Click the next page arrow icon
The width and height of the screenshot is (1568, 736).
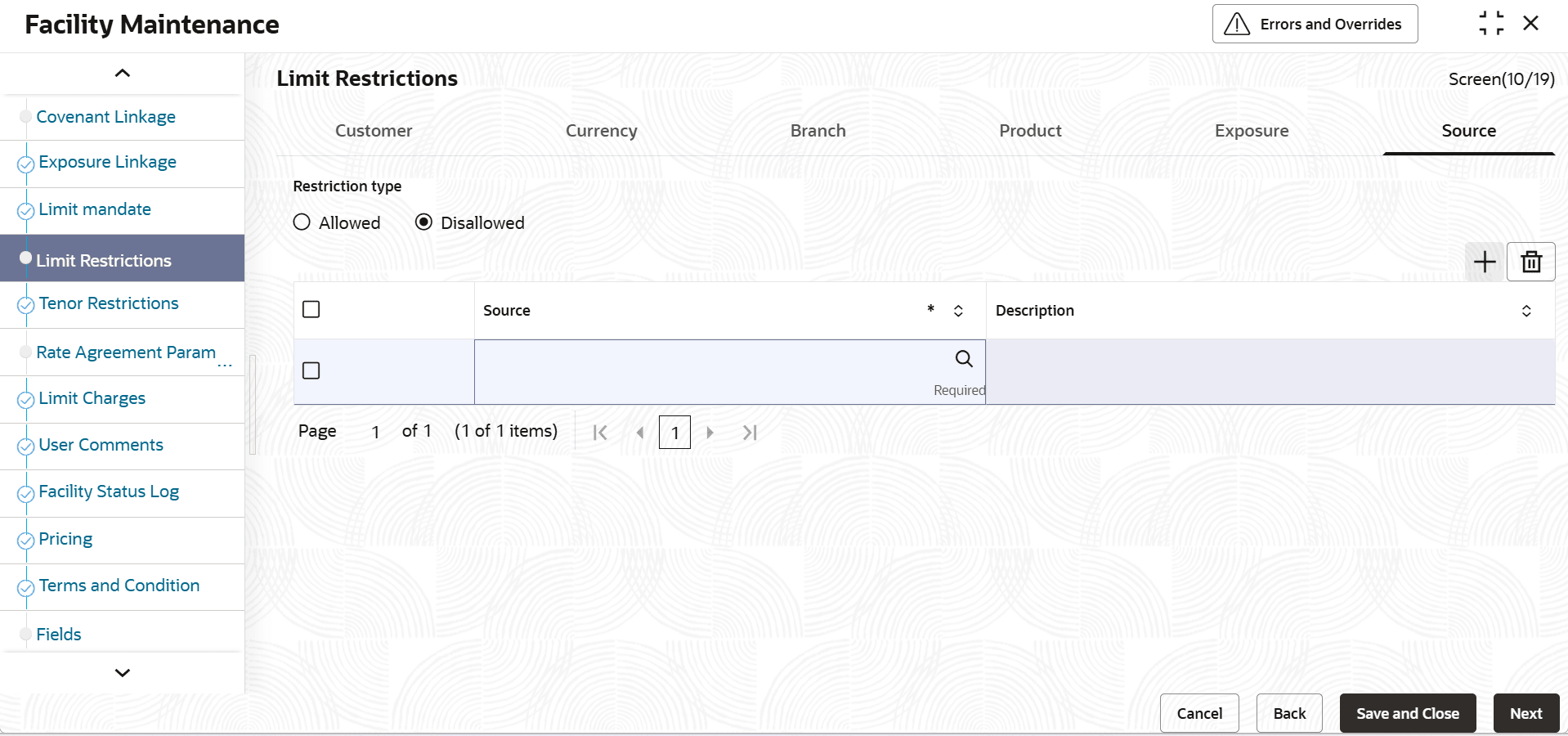click(x=710, y=433)
